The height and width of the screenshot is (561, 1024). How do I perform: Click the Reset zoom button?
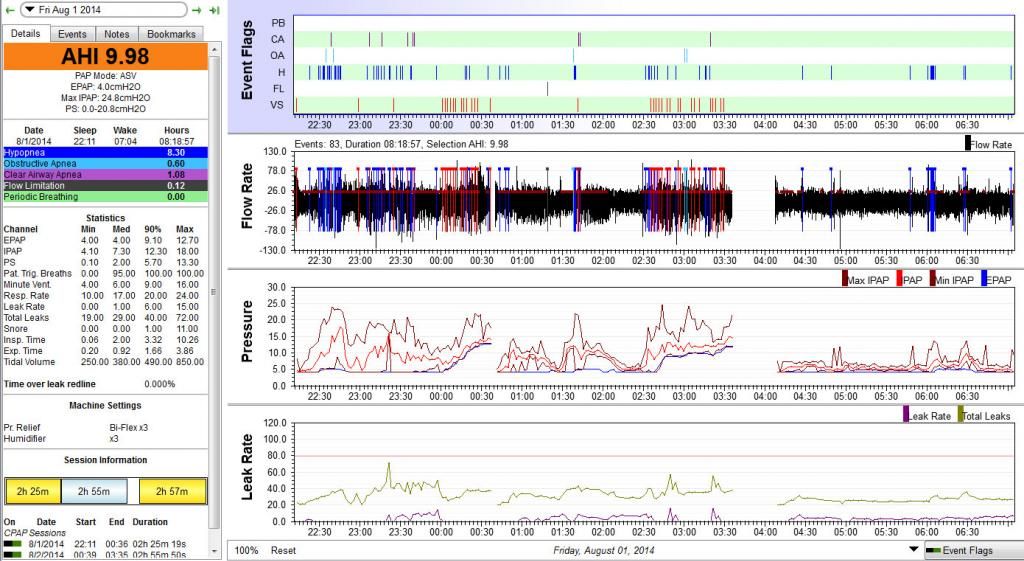pos(283,551)
